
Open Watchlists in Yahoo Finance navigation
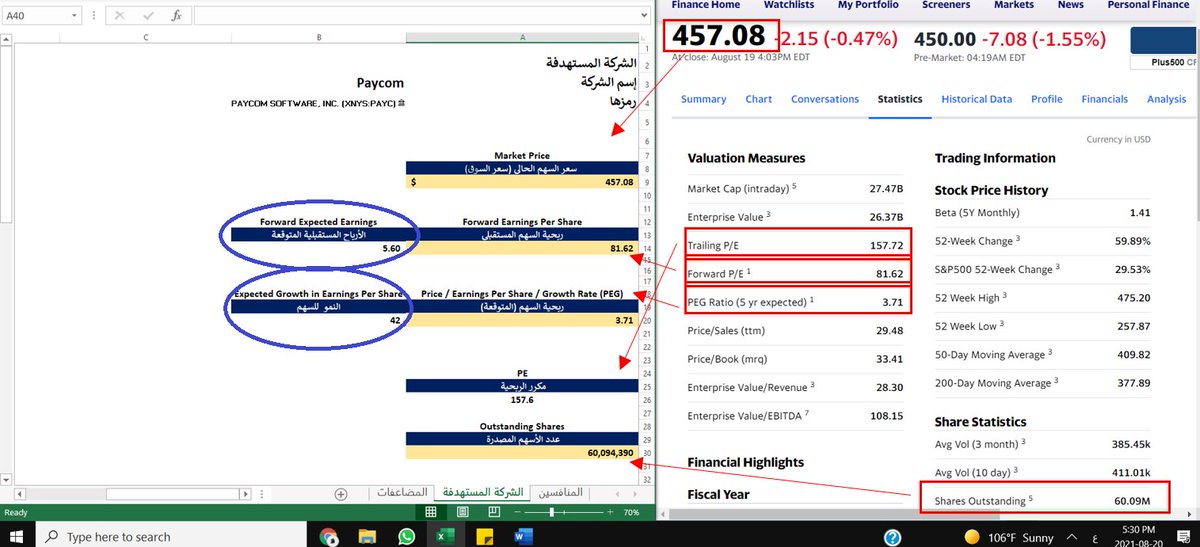789,5
